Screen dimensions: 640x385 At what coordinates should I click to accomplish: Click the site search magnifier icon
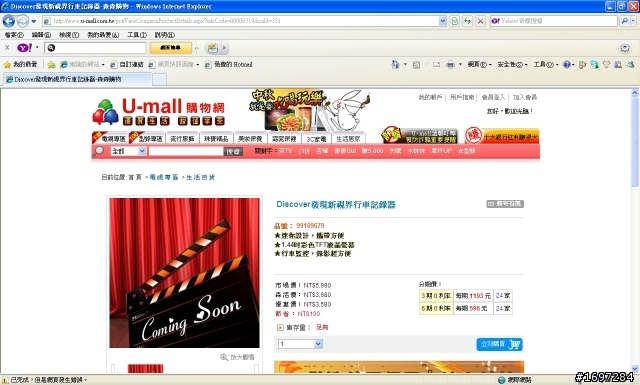click(x=99, y=151)
